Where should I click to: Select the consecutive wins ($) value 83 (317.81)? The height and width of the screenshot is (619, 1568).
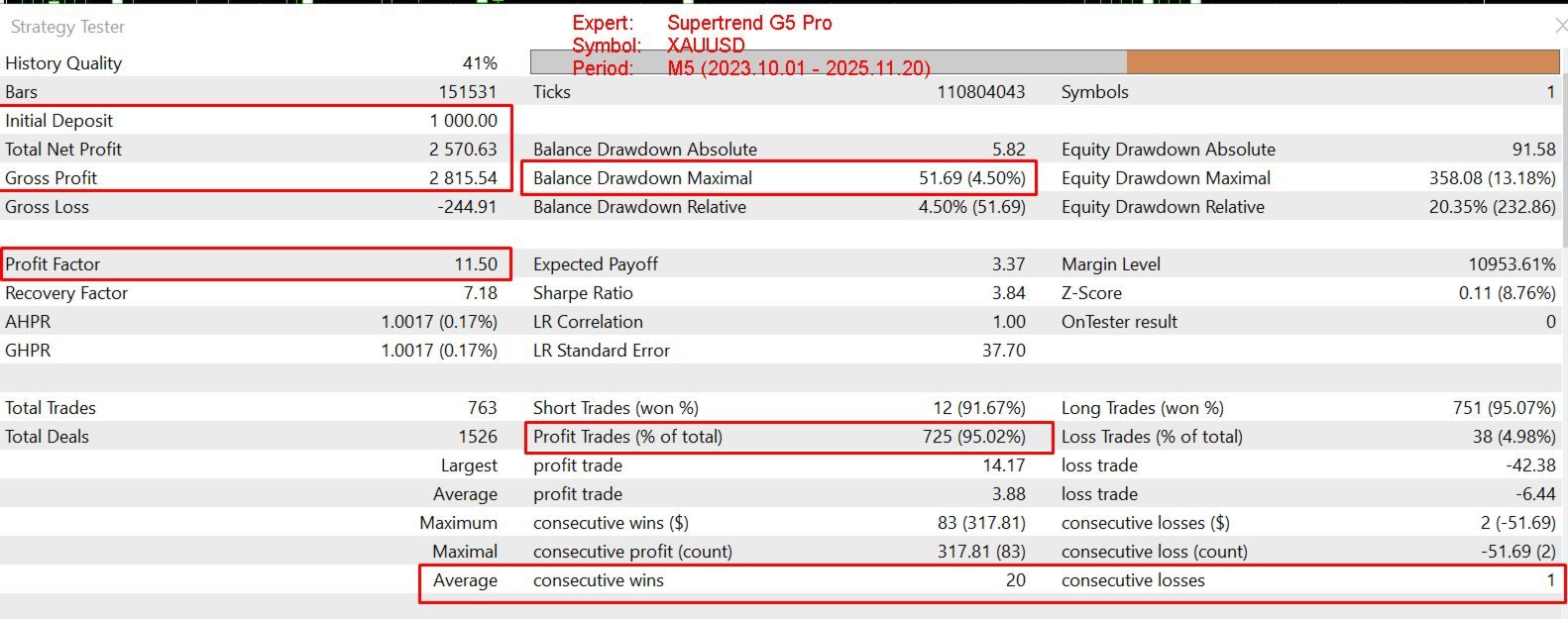[981, 523]
